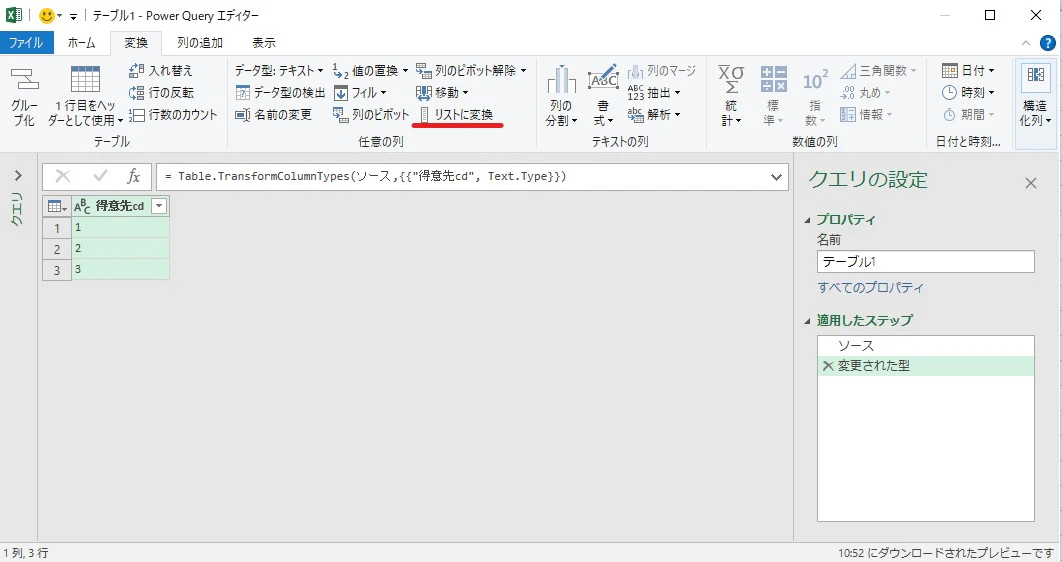The height and width of the screenshot is (562, 1062).
Task: Select row header 1 in the grid
Action: [57, 228]
